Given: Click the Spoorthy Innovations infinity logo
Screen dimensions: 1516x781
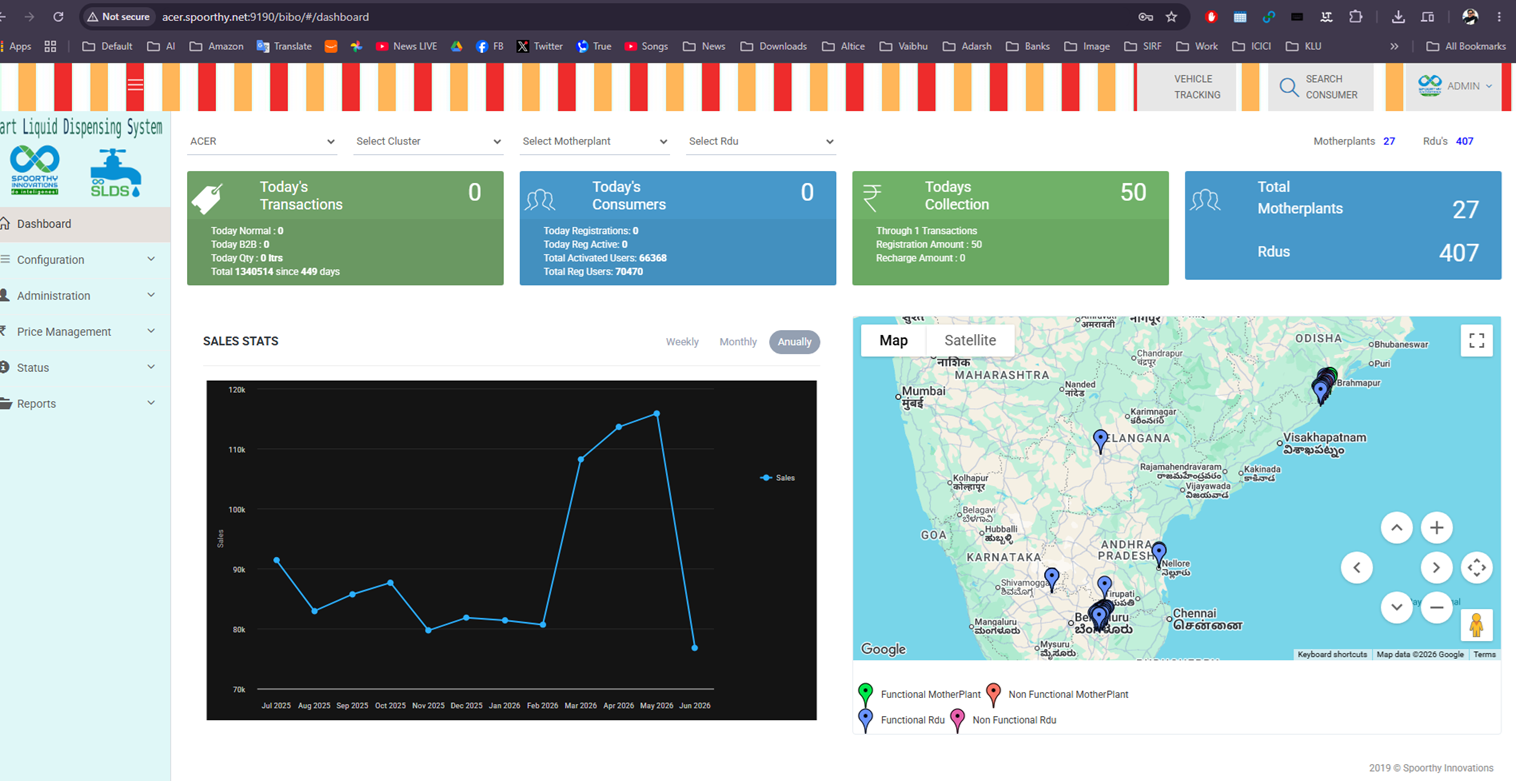Looking at the screenshot, I should (x=35, y=169).
